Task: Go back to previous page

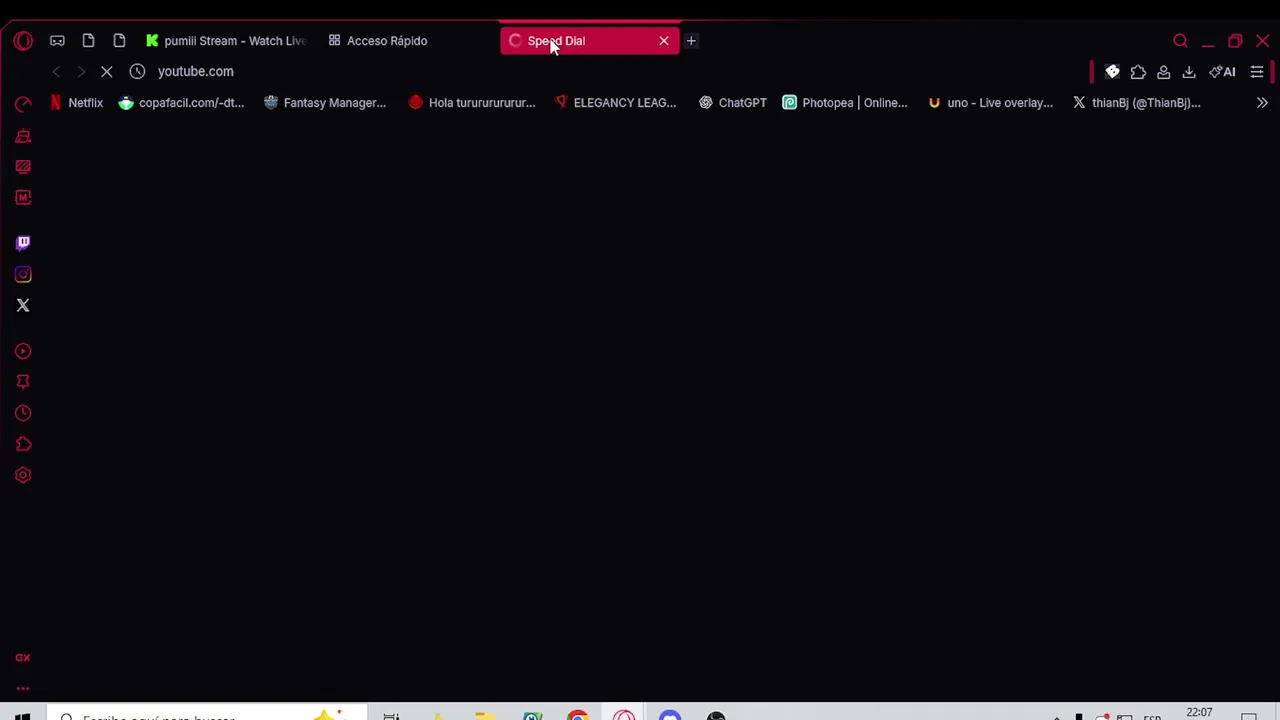Action: (x=56, y=71)
